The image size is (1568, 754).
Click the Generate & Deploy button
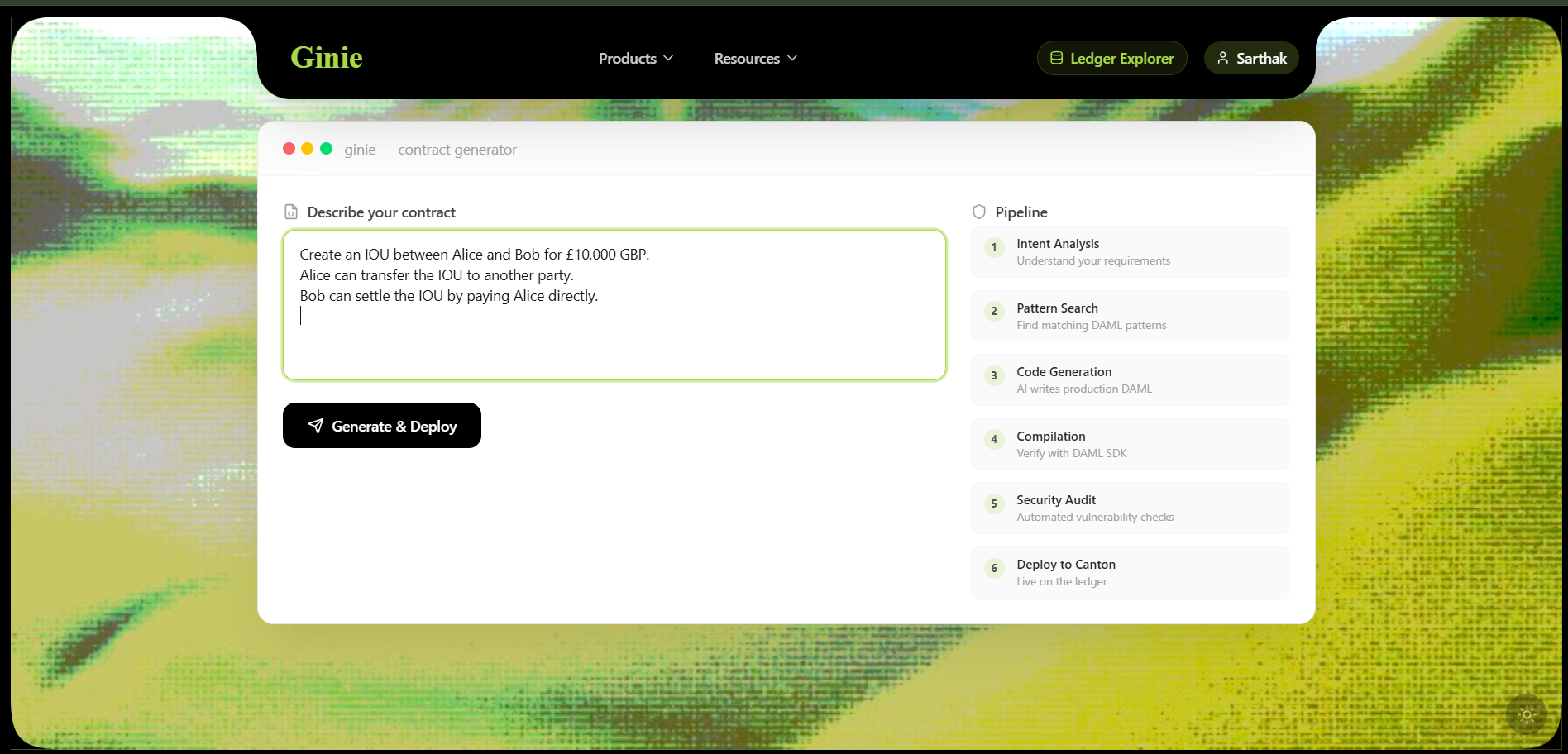click(382, 426)
